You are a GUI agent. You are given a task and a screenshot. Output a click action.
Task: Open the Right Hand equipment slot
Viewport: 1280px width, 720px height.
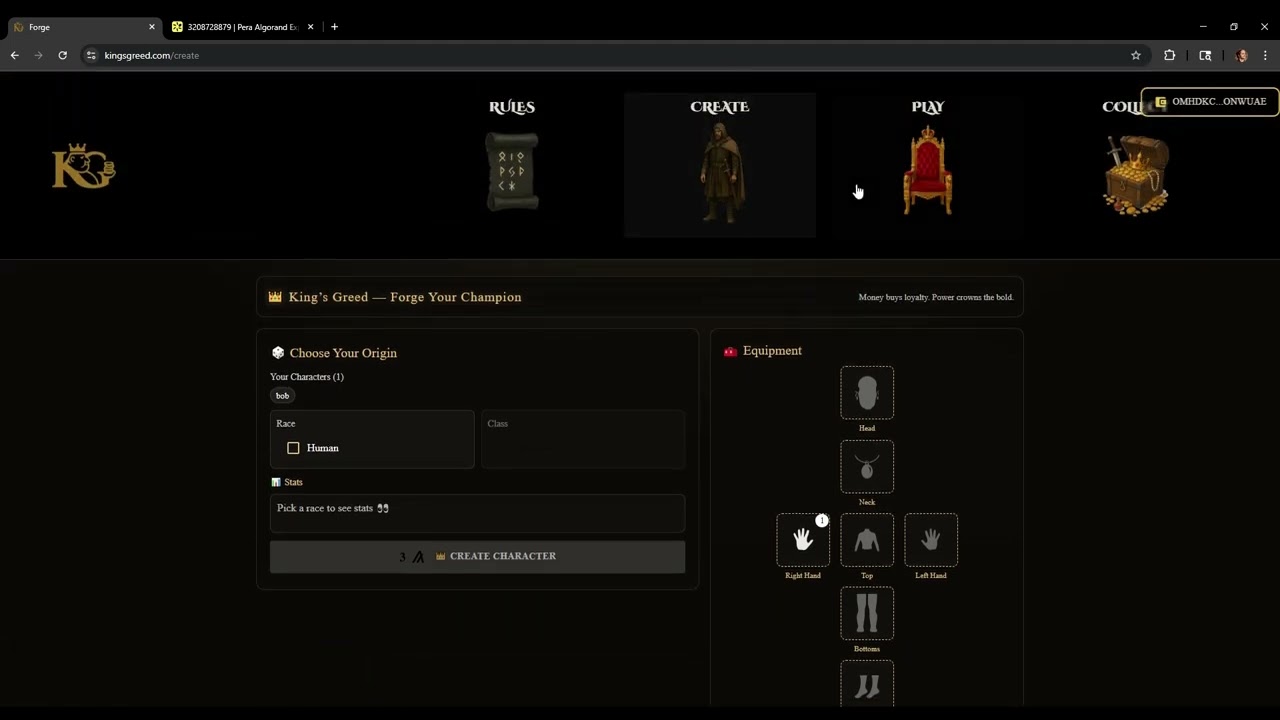click(803, 540)
